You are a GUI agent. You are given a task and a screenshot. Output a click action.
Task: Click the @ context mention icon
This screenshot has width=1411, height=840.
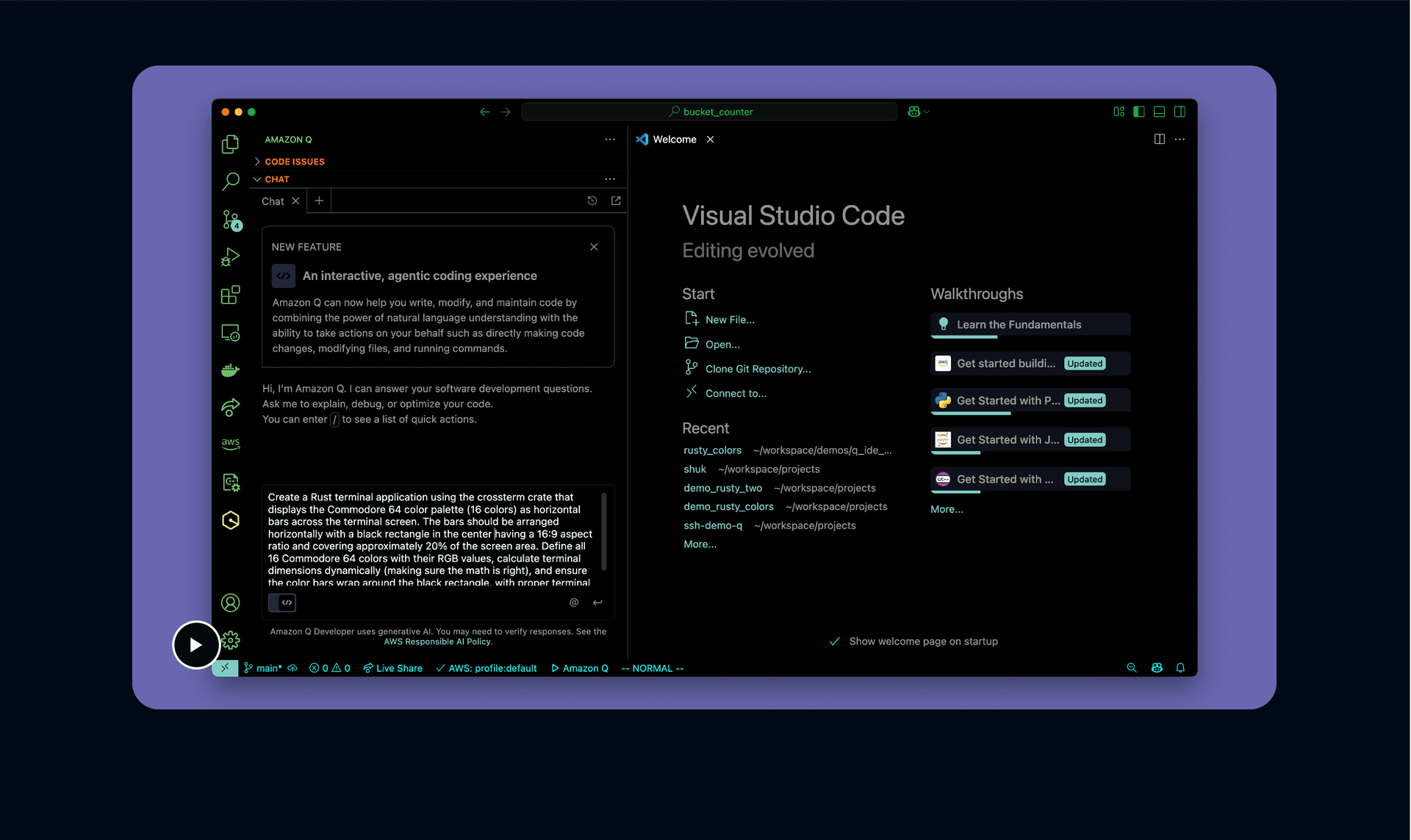[574, 603]
